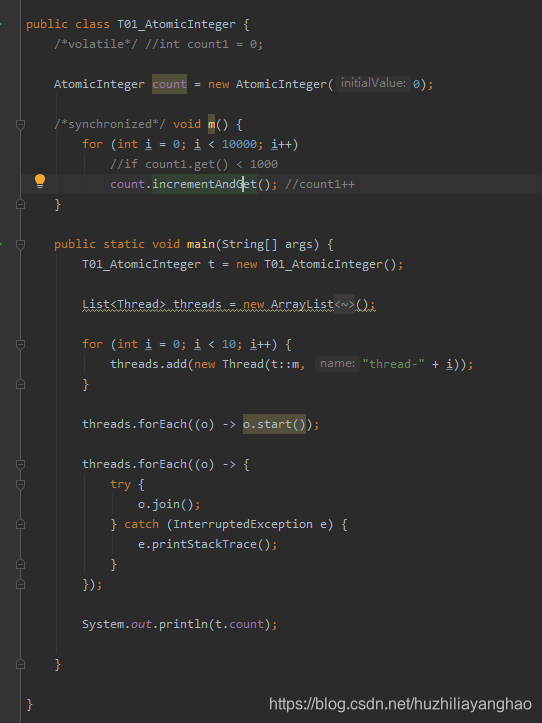This screenshot has height=723, width=542.
Task: Click the underlined List<Thread> type
Action: [124, 304]
